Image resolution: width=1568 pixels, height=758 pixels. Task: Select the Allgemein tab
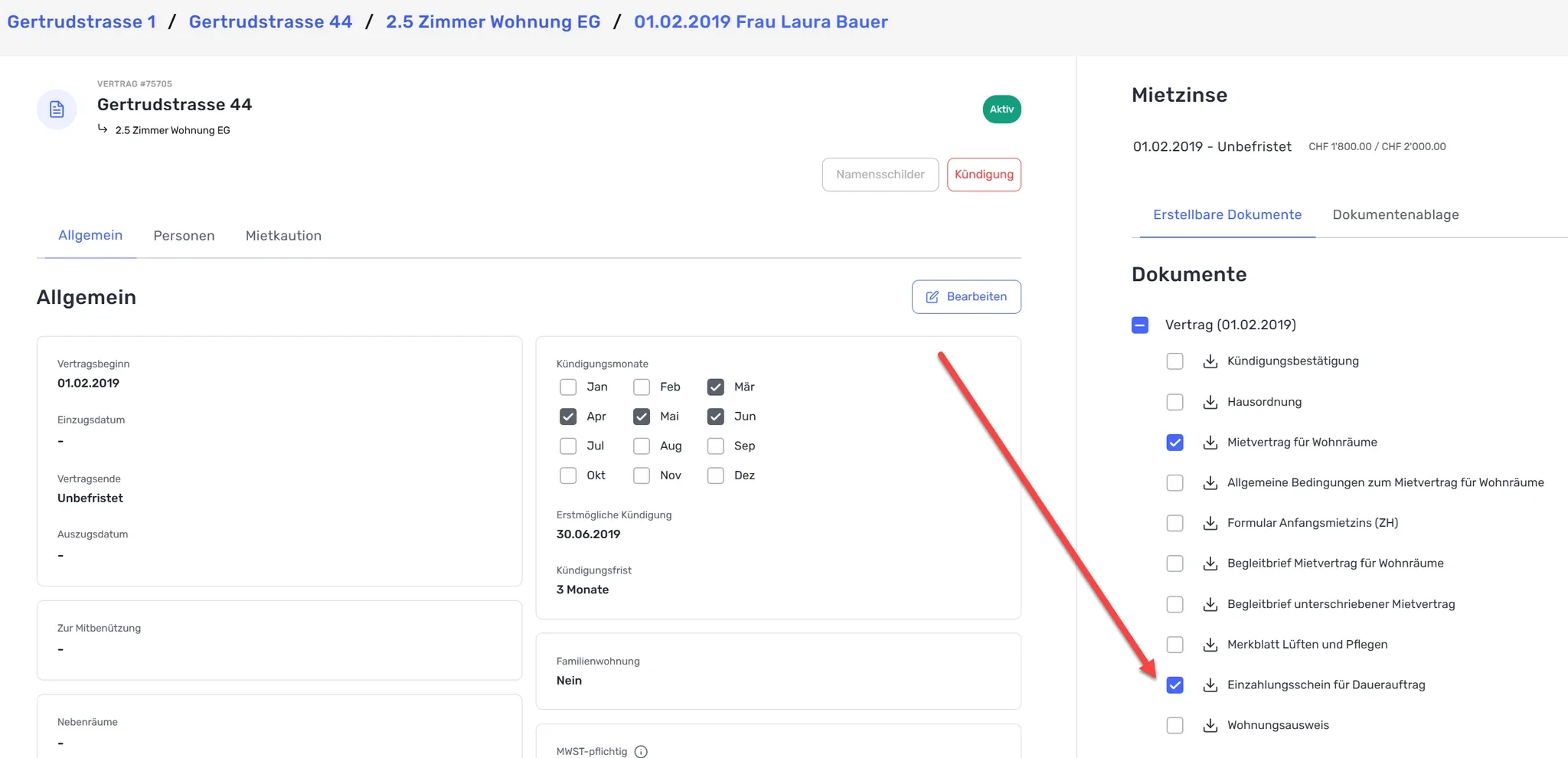tap(90, 236)
